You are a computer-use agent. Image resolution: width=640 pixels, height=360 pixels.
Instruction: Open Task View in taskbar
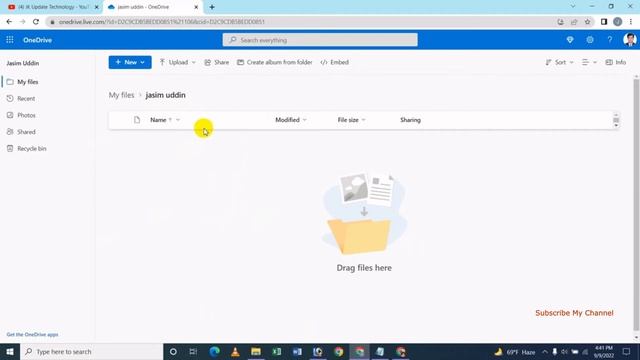click(193, 351)
